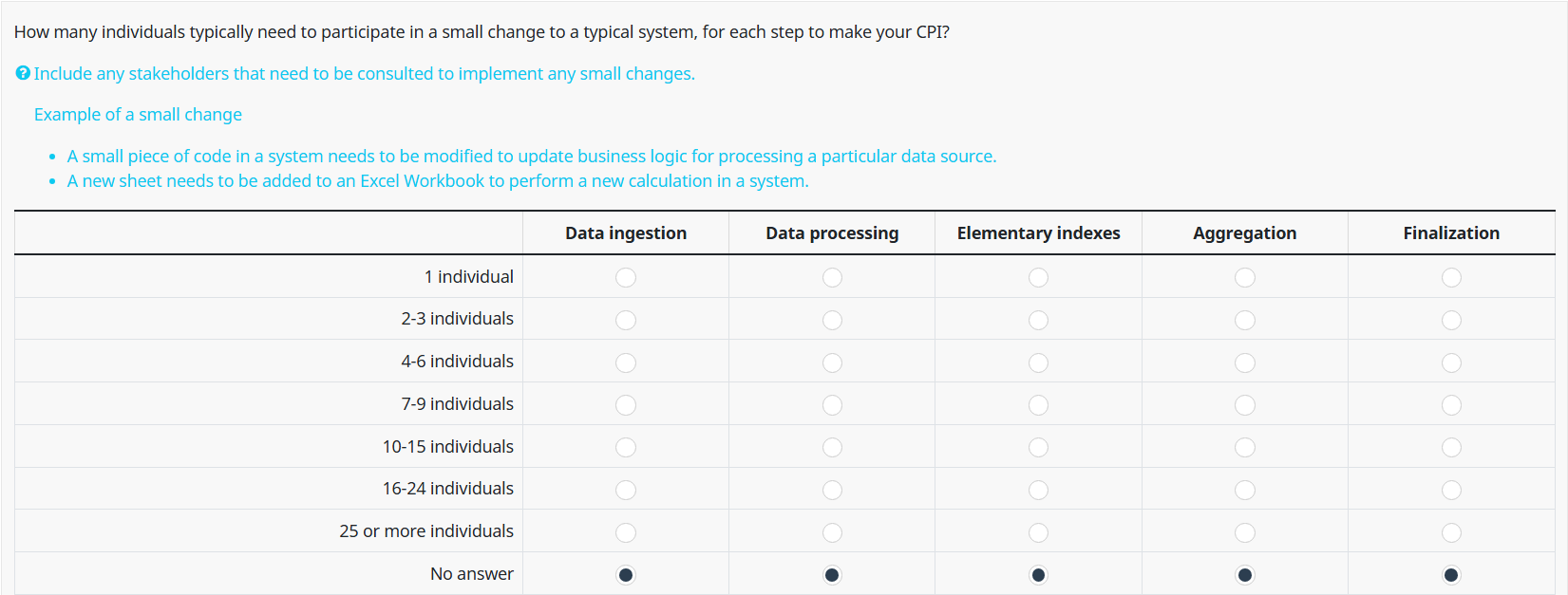1568x595 pixels.
Task: Select 10-15 individuals for Finalization
Action: 1451,447
